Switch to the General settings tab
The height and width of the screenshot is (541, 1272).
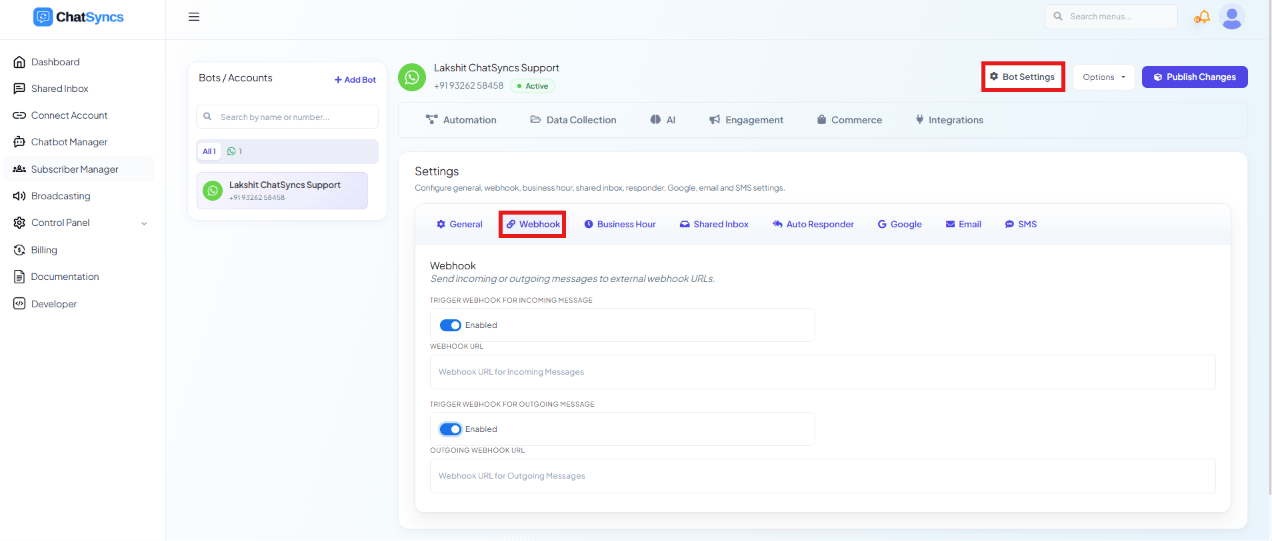point(459,224)
